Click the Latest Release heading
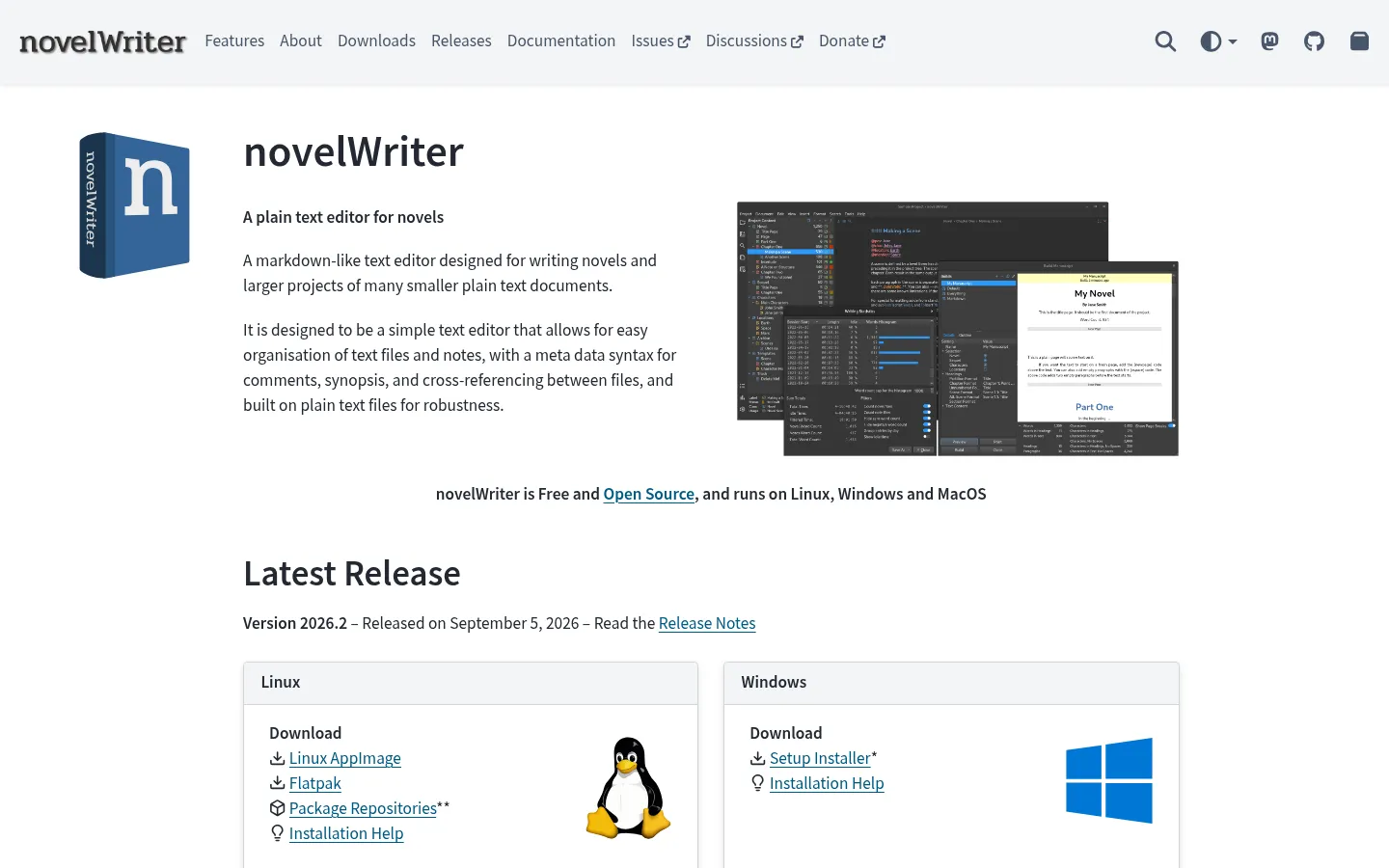Image resolution: width=1389 pixels, height=868 pixels. pos(352,574)
